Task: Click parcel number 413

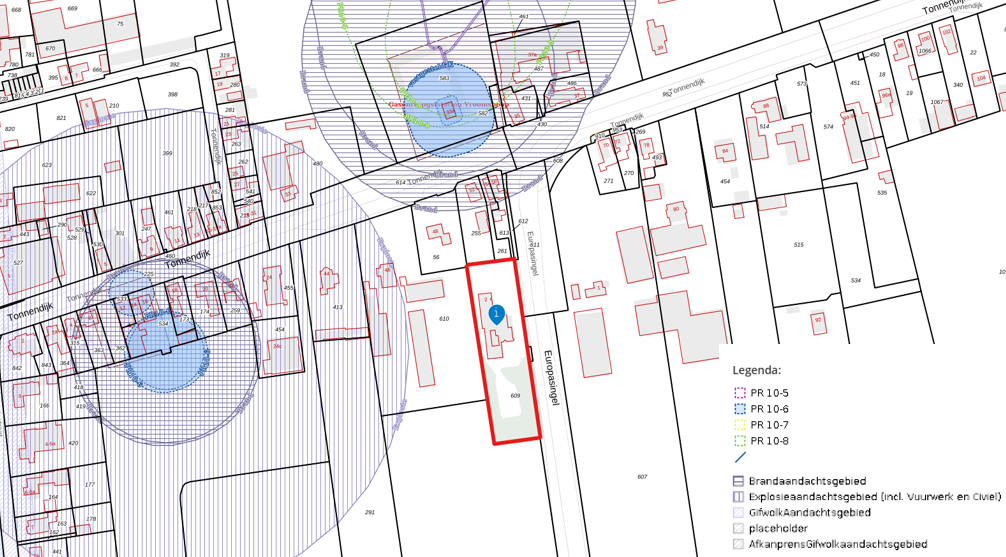Action: [x=337, y=307]
